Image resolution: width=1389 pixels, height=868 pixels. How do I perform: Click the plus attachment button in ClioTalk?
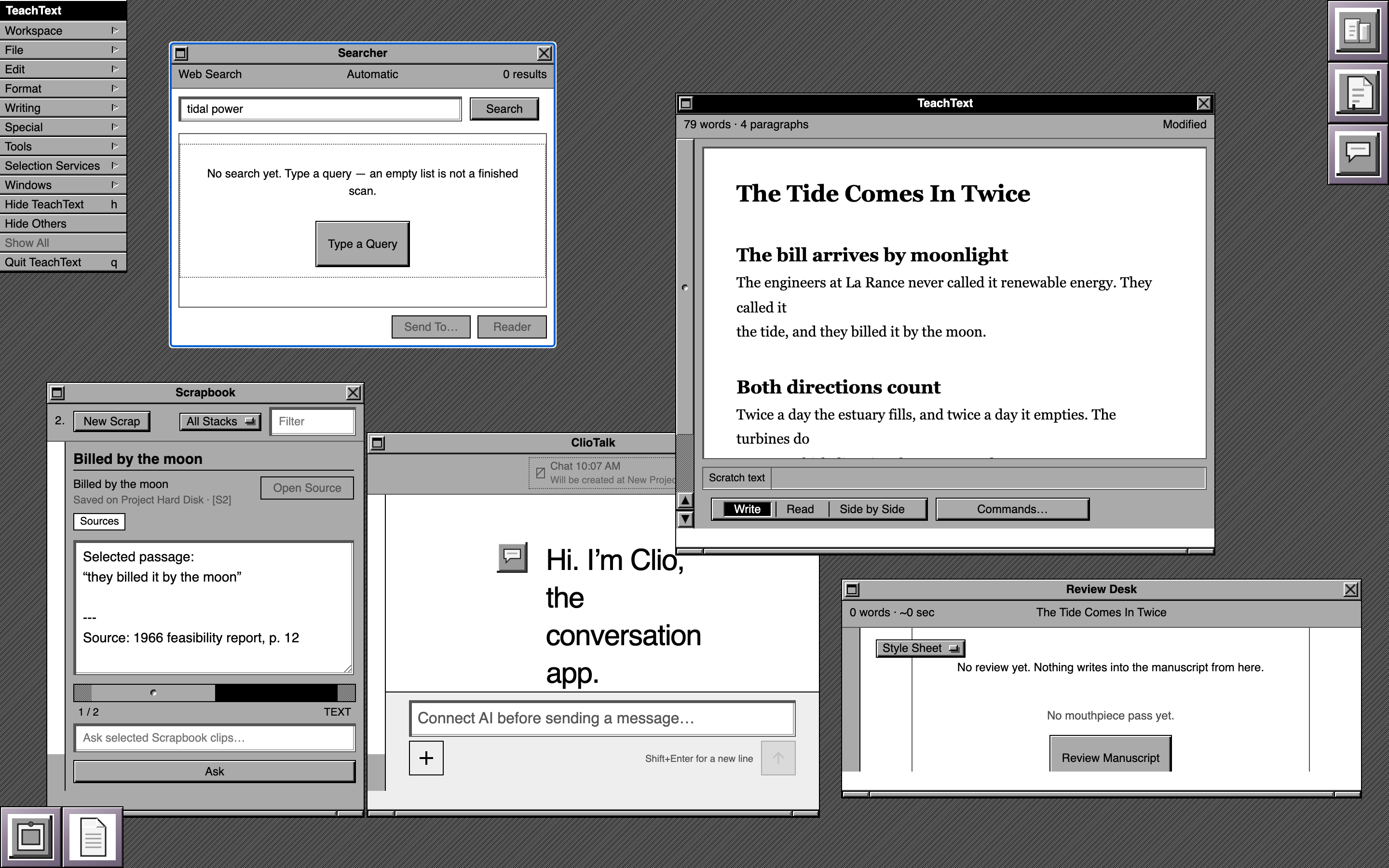426,758
